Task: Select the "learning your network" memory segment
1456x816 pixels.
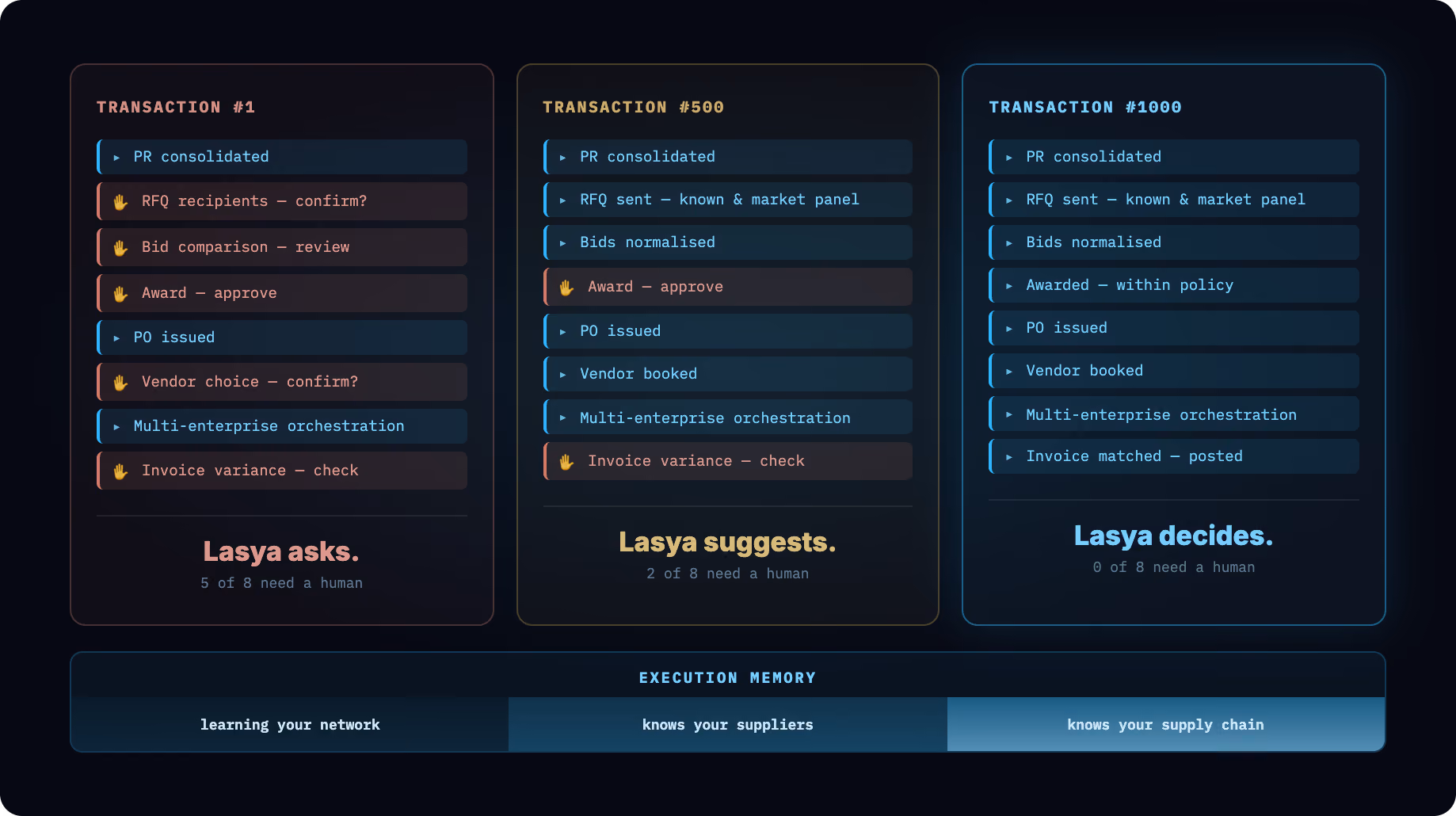Action: 290,725
